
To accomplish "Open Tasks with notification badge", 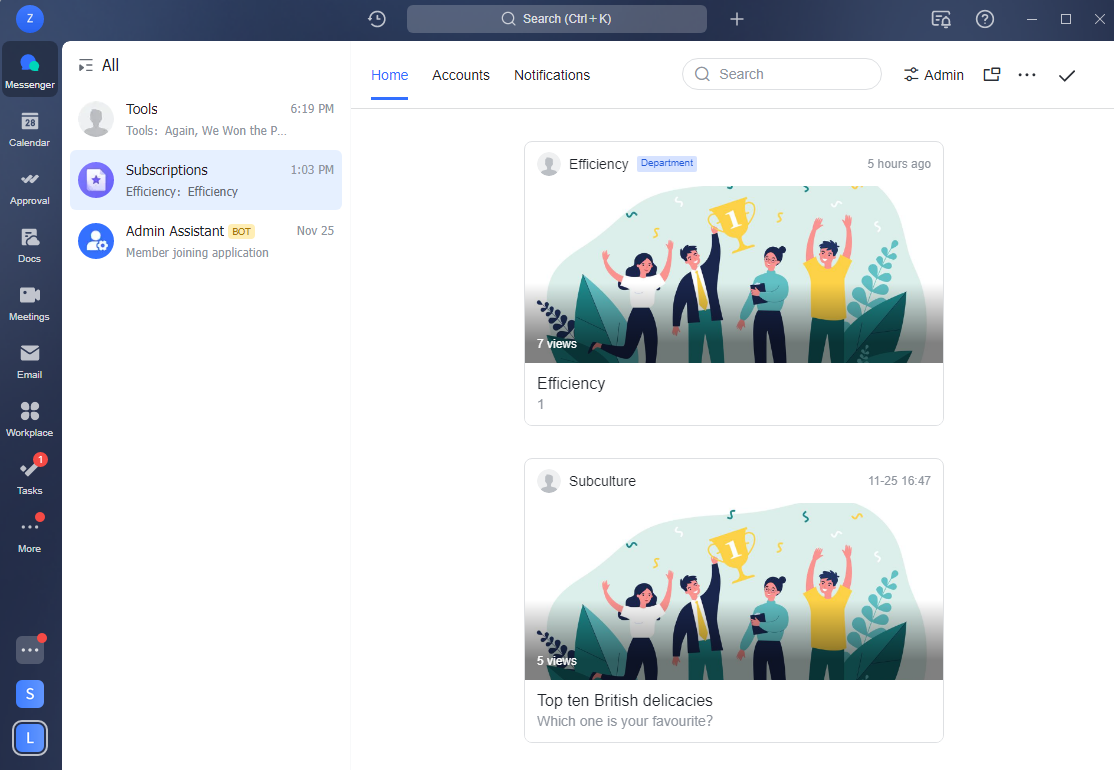I will pyautogui.click(x=29, y=476).
